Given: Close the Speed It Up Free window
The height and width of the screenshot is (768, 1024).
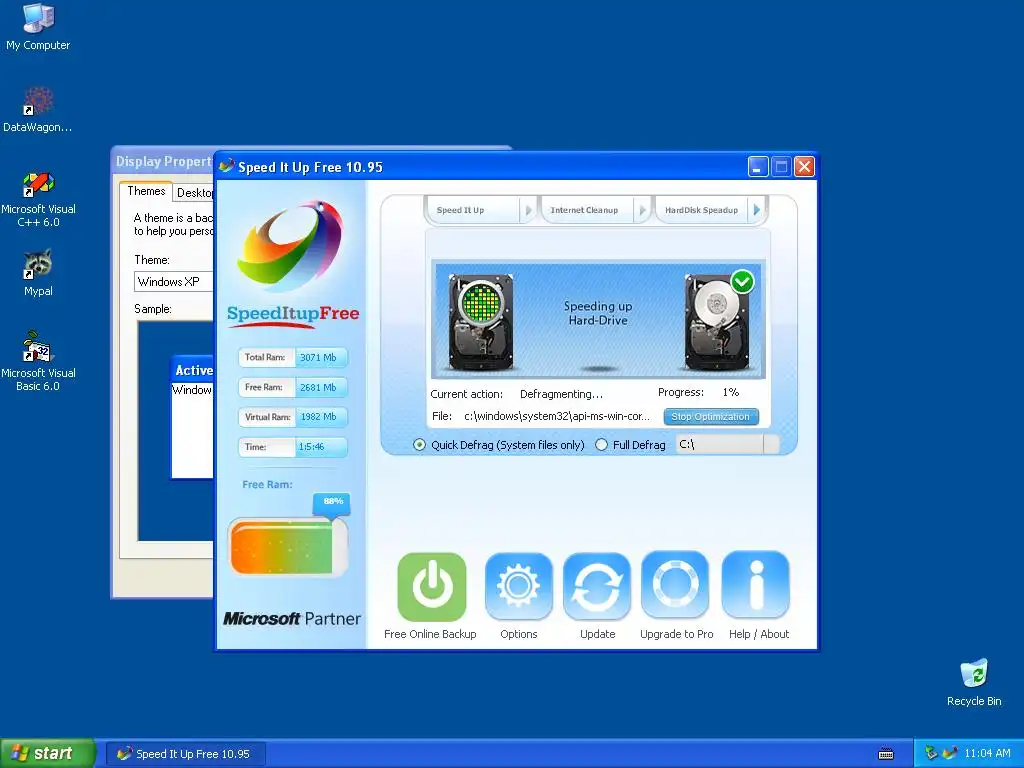Looking at the screenshot, I should pos(805,167).
